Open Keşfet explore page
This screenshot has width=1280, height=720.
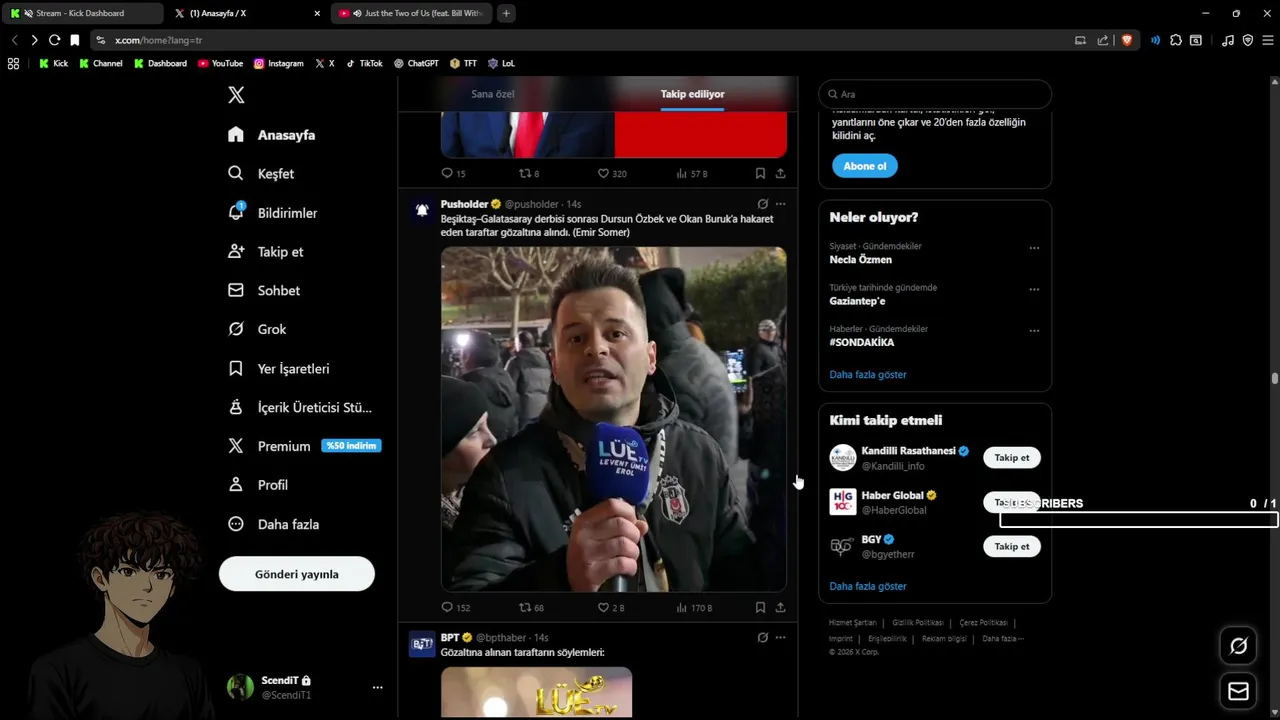pos(260,174)
